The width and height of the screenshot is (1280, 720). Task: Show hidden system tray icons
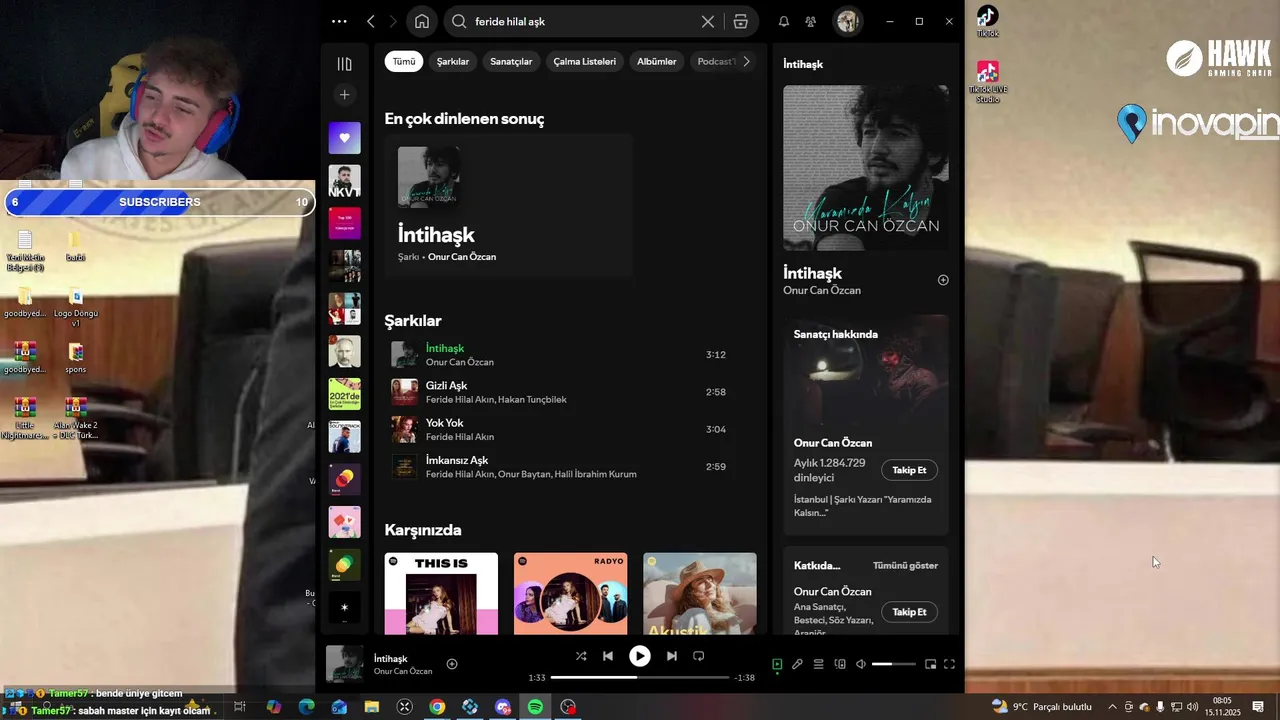coord(1112,707)
